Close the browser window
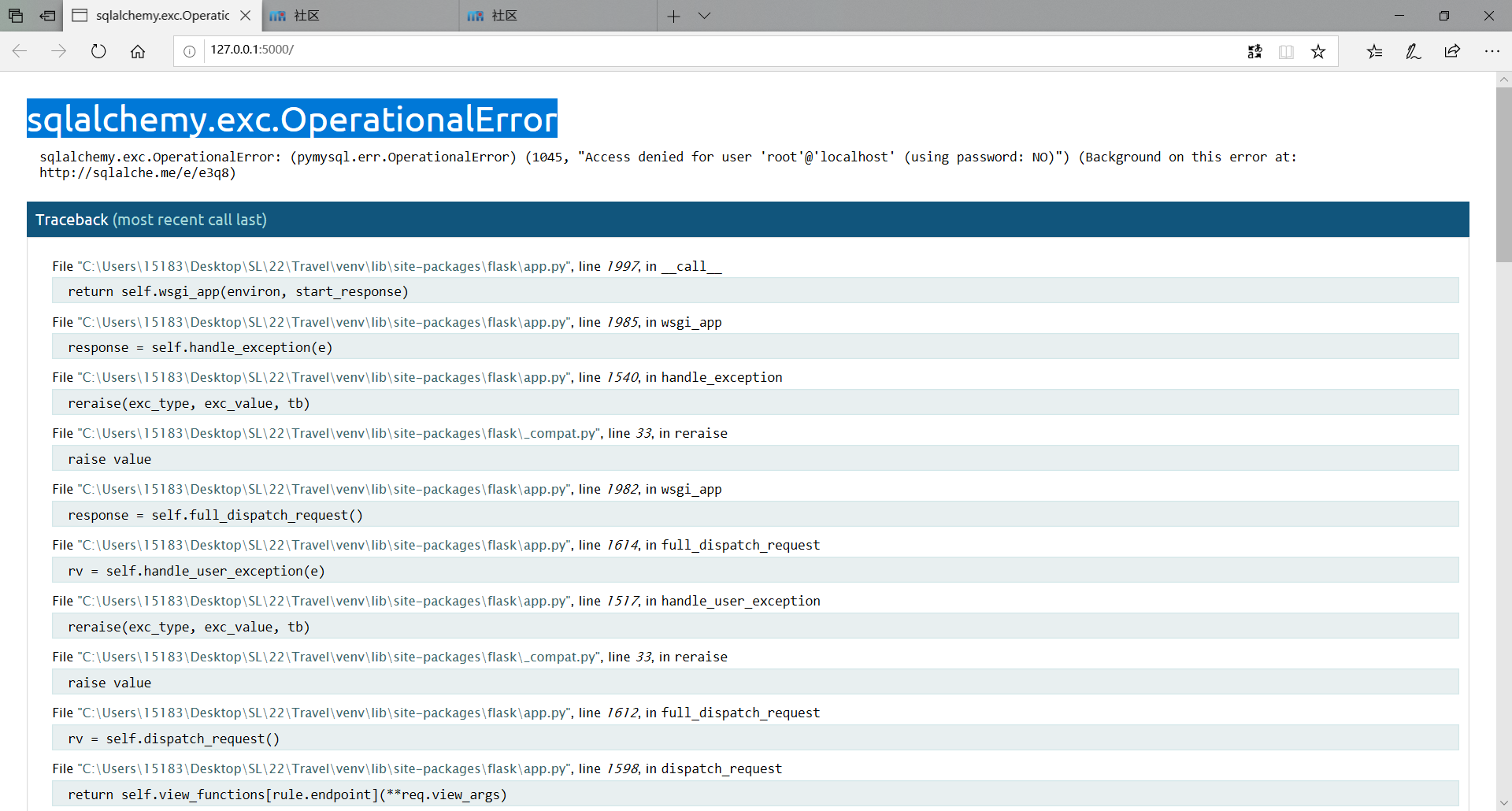 point(1489,16)
